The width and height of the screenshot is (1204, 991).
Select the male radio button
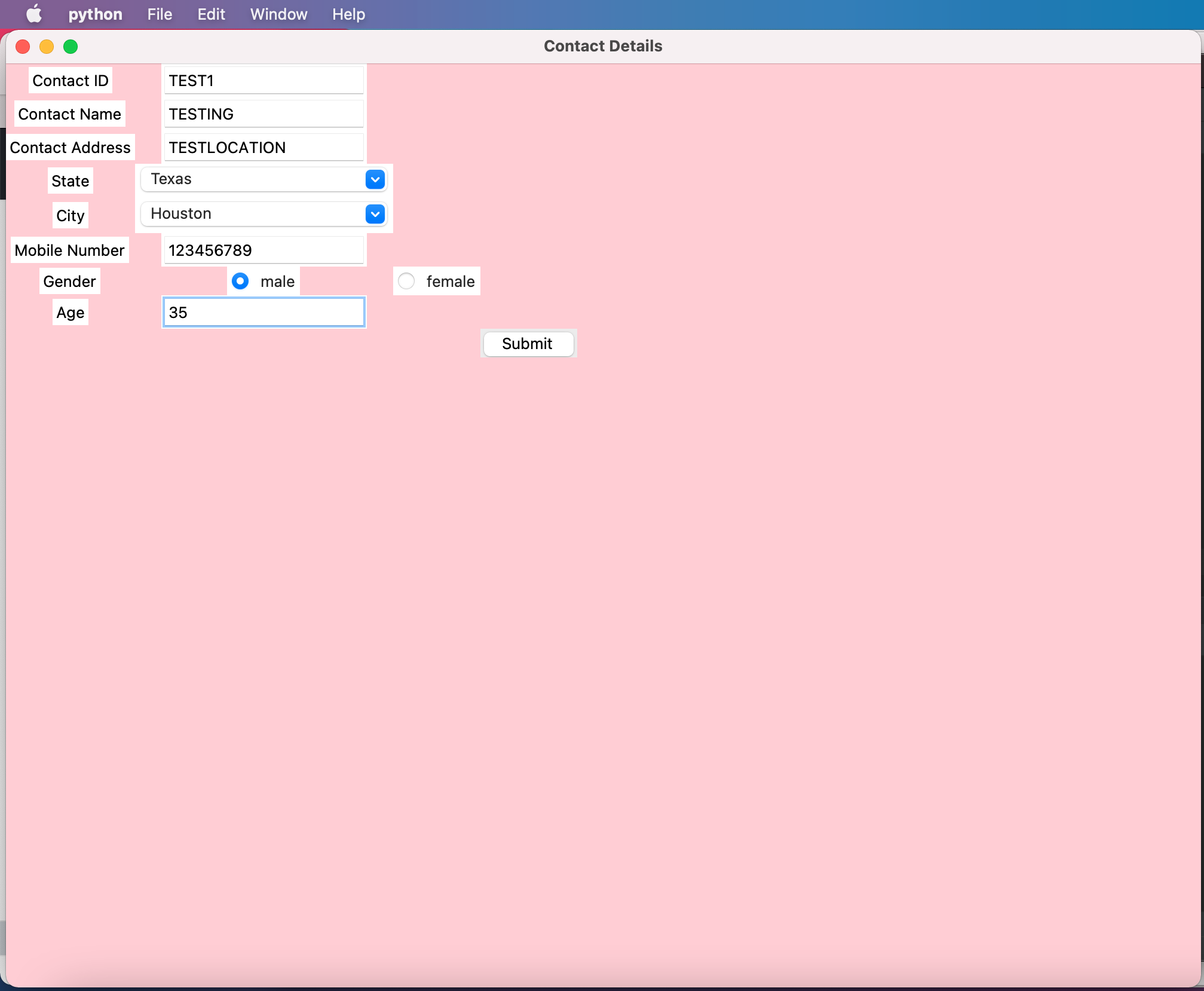[x=240, y=281]
